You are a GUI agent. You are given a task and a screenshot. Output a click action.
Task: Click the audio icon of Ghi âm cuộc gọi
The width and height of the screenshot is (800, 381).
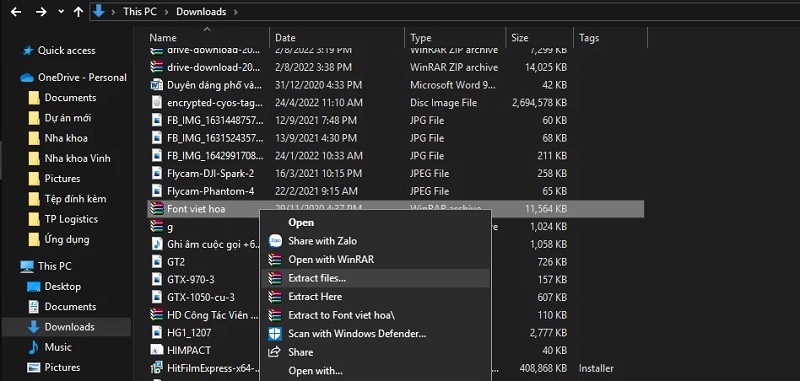(x=157, y=244)
